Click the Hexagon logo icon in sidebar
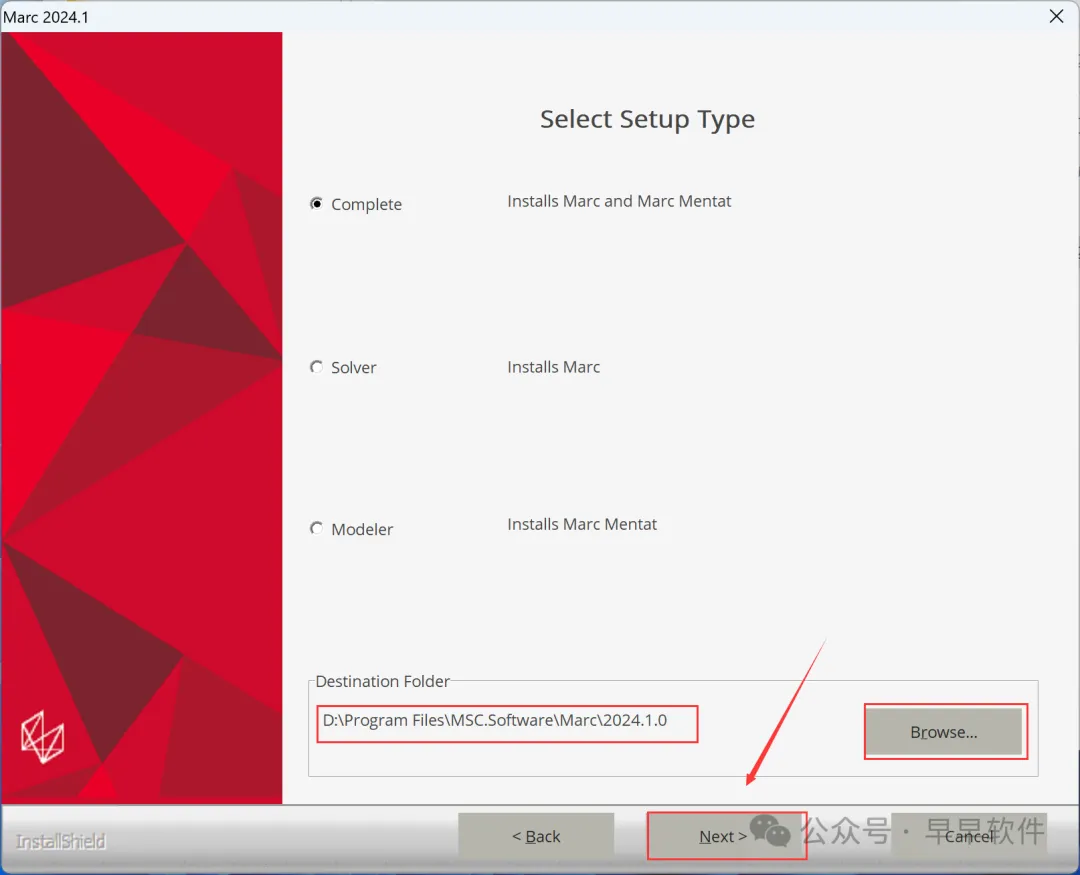Image resolution: width=1080 pixels, height=875 pixels. (43, 737)
